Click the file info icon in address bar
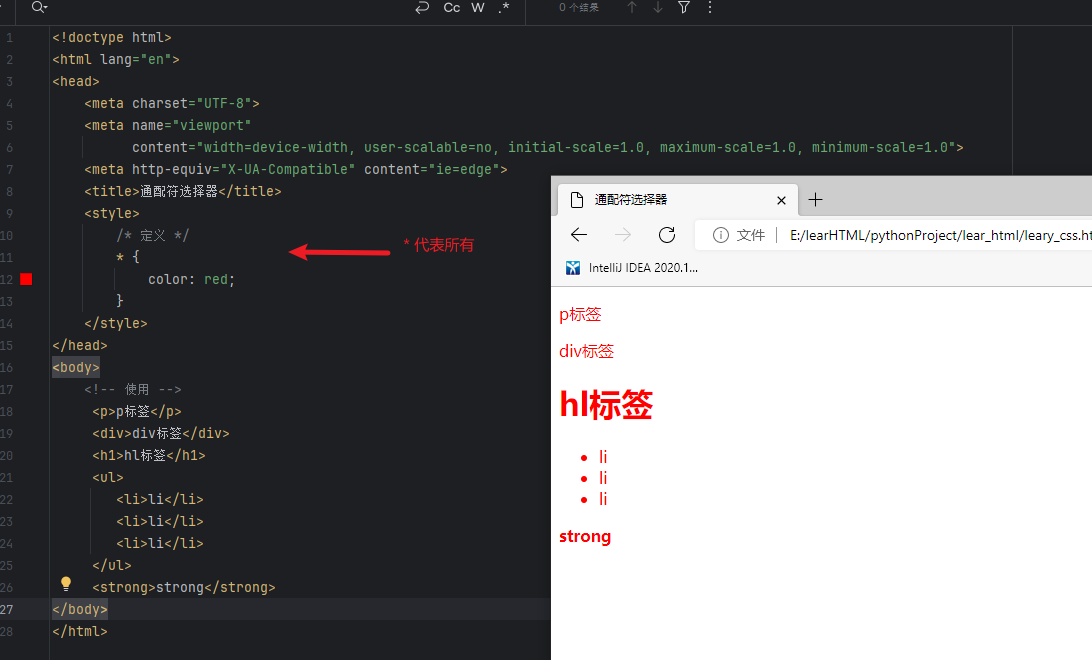The width and height of the screenshot is (1092, 660). coord(721,235)
